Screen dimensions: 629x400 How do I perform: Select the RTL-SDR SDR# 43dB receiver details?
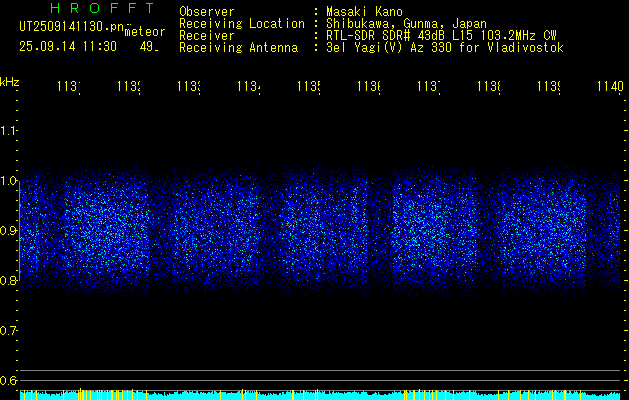[441, 36]
